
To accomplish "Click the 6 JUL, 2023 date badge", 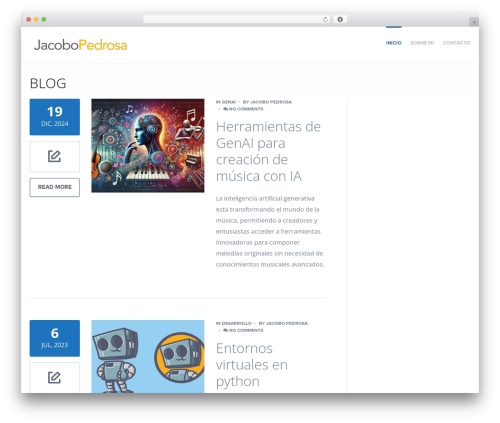I will point(55,338).
